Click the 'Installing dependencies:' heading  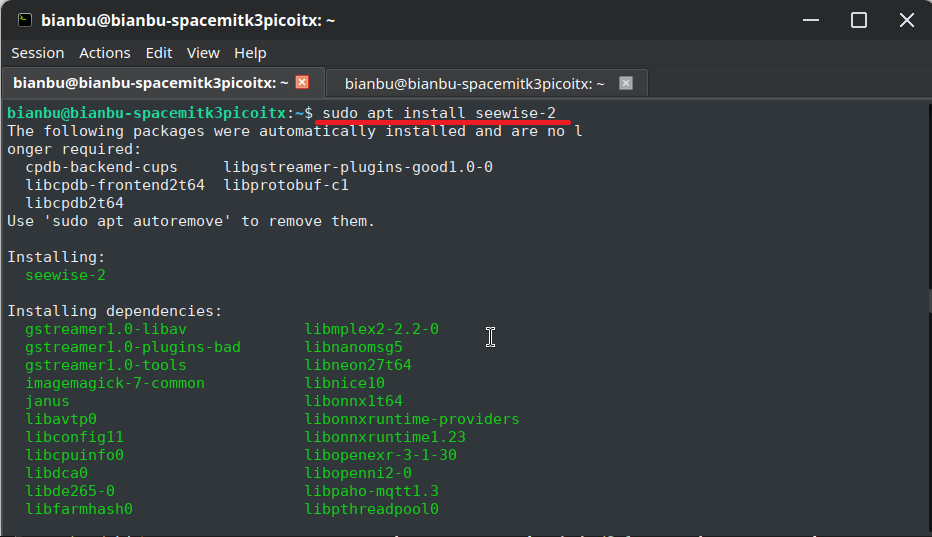pos(114,311)
